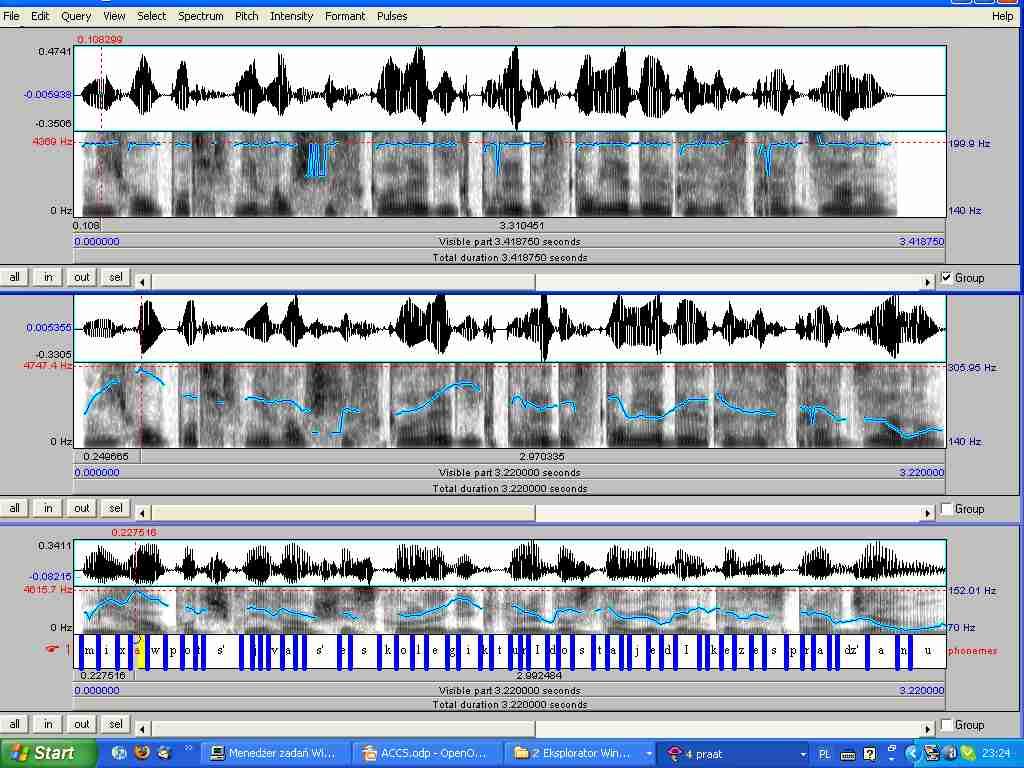Launch Firefox from the quick launch bar
Viewport: 1024px width, 768px height.
(142, 753)
